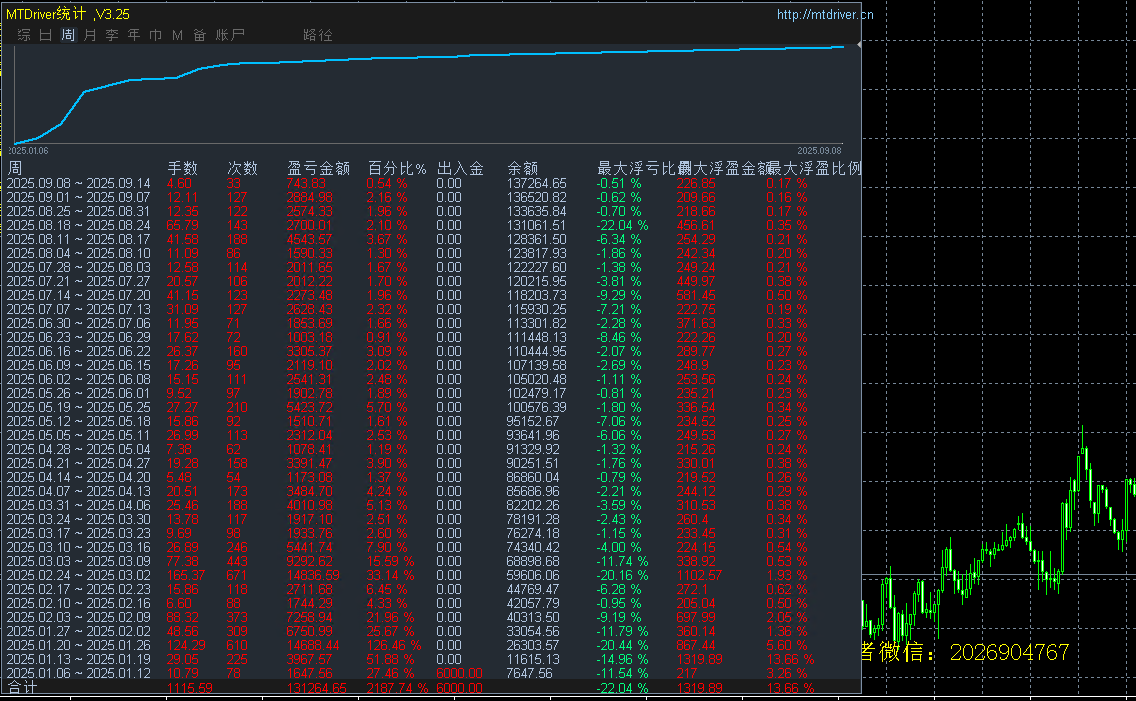This screenshot has width=1136, height=701.
Task: Select the 2025.02.24 ~ 2025.03.02 week row
Action: (78, 575)
